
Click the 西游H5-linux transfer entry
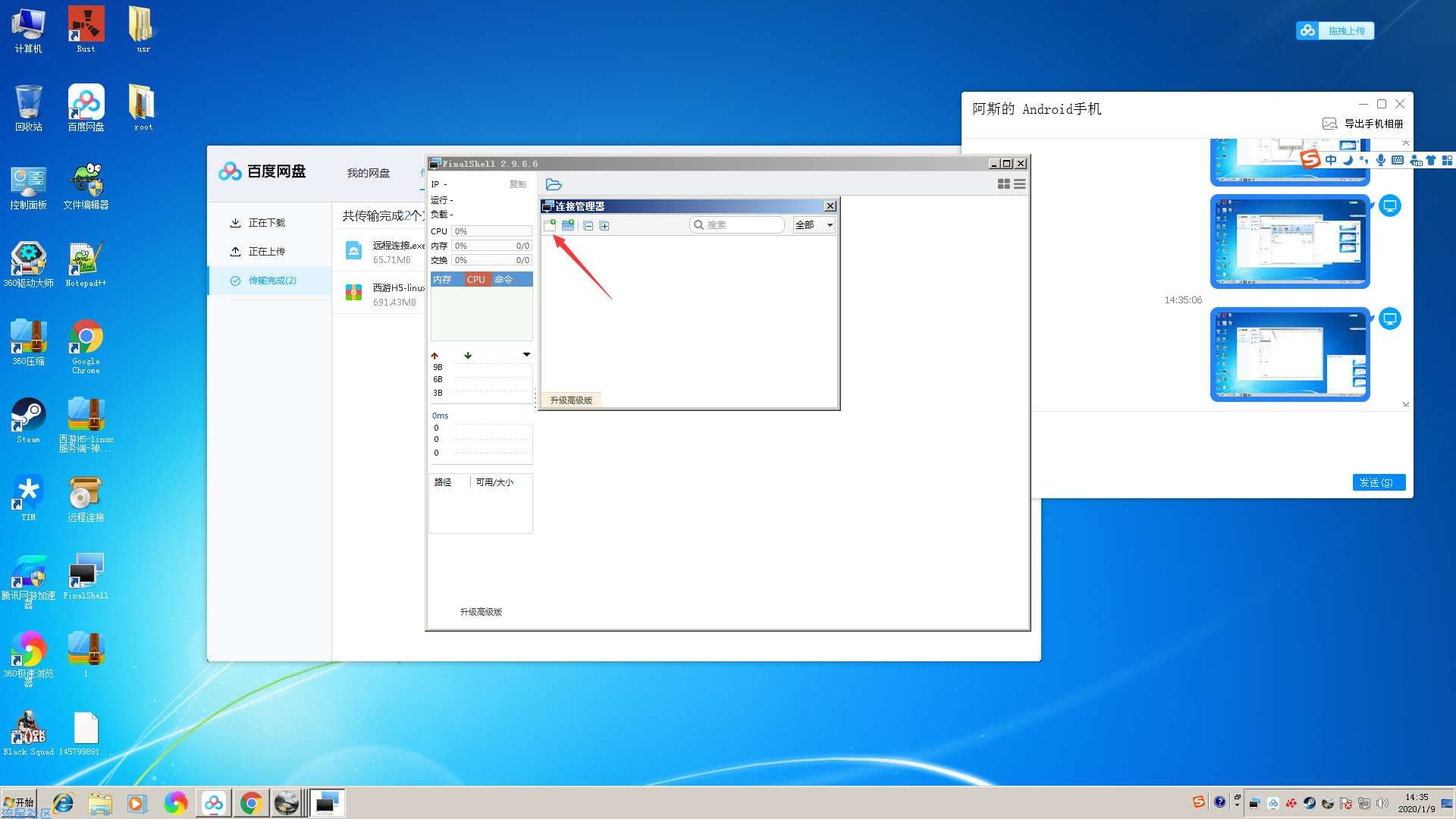click(379, 294)
